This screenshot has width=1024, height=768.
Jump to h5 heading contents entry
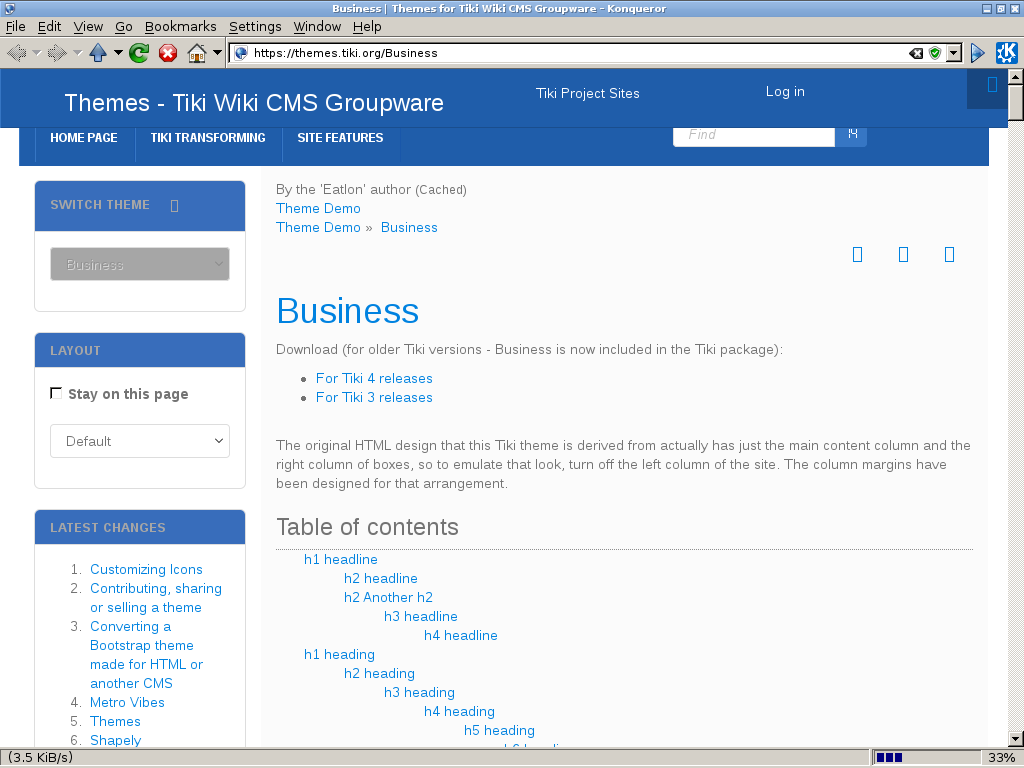499,731
